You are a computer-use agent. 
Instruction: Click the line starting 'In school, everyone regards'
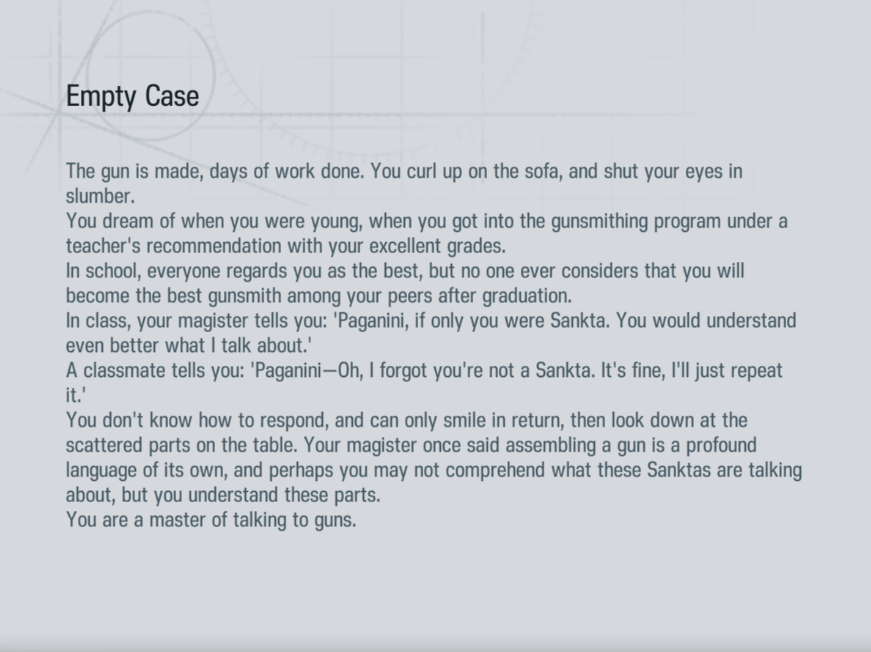tap(405, 271)
